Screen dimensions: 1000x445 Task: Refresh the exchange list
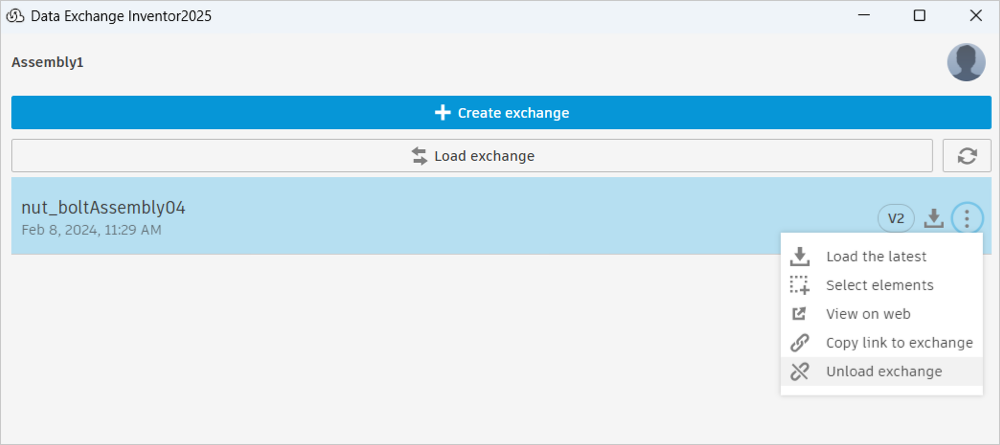pos(967,156)
